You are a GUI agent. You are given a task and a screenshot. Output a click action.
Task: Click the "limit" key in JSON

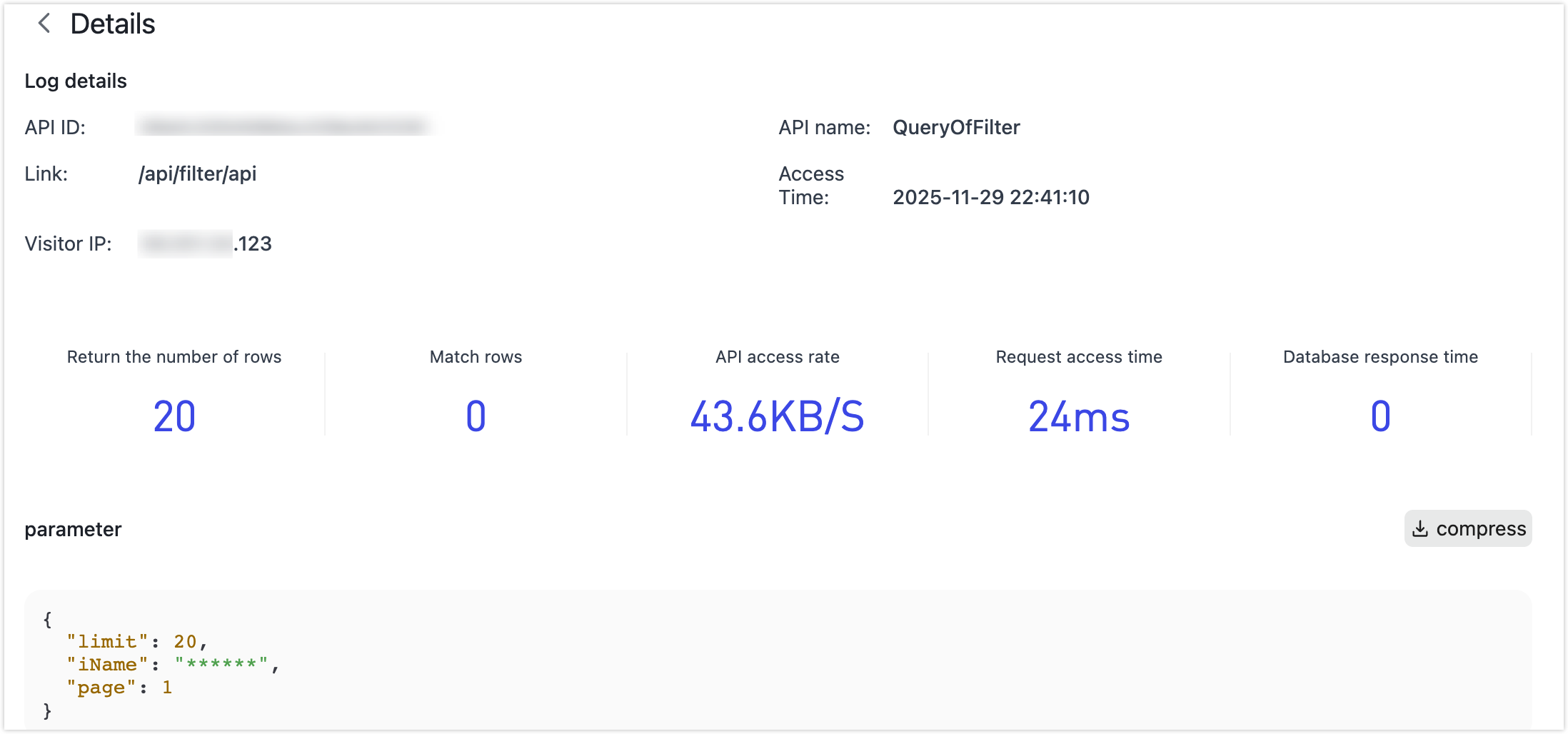click(107, 641)
